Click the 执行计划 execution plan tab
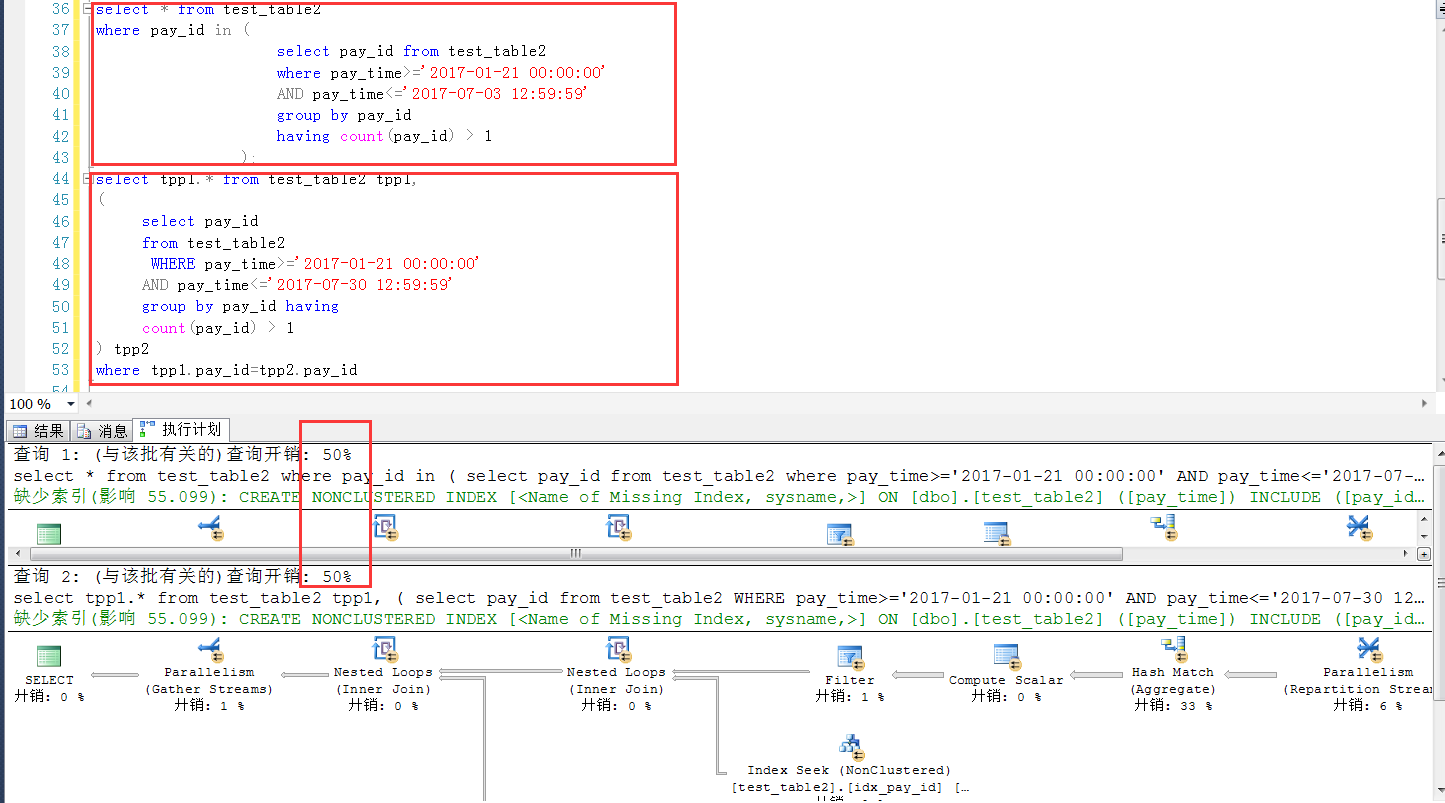Viewport: 1445px width, 803px height. [181, 430]
